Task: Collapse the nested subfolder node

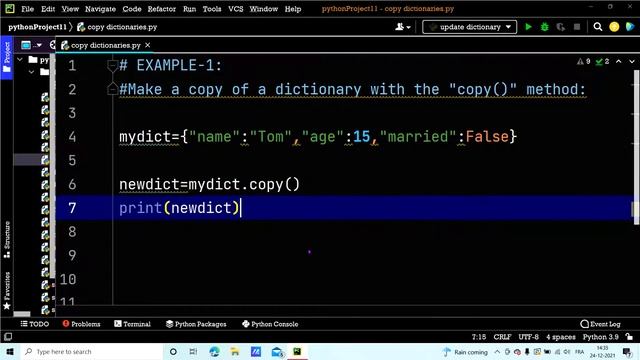Action: 31,72
